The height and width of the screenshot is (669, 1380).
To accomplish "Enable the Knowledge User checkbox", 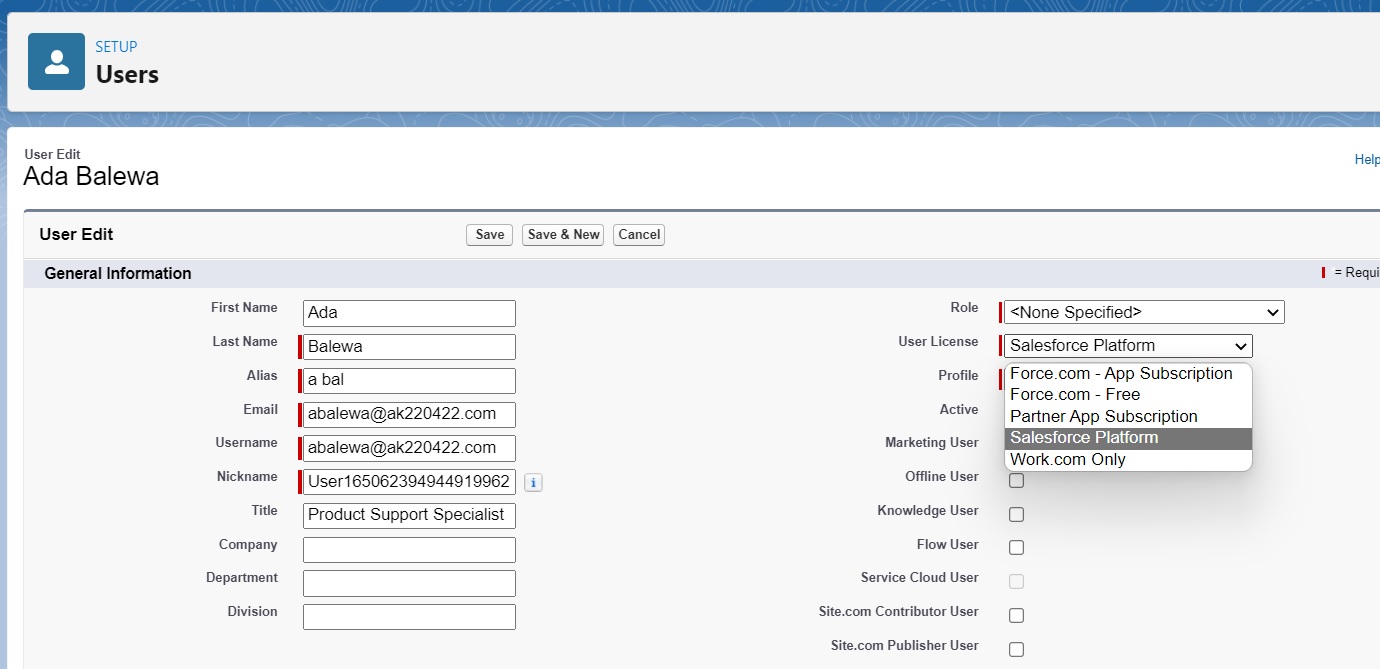I will point(1016,514).
